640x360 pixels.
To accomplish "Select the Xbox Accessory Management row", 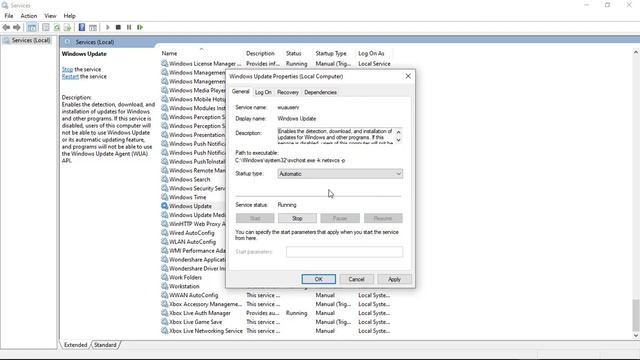I will [276, 304].
